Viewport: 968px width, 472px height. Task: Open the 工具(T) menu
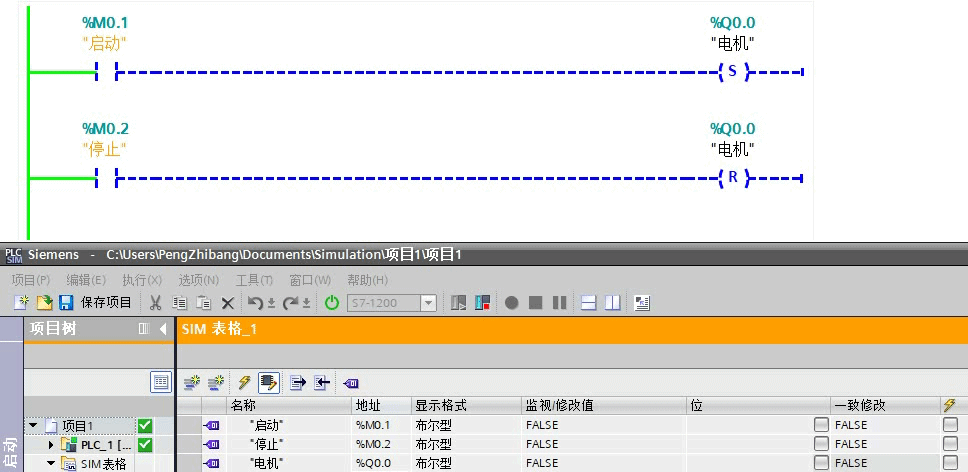tap(254, 280)
